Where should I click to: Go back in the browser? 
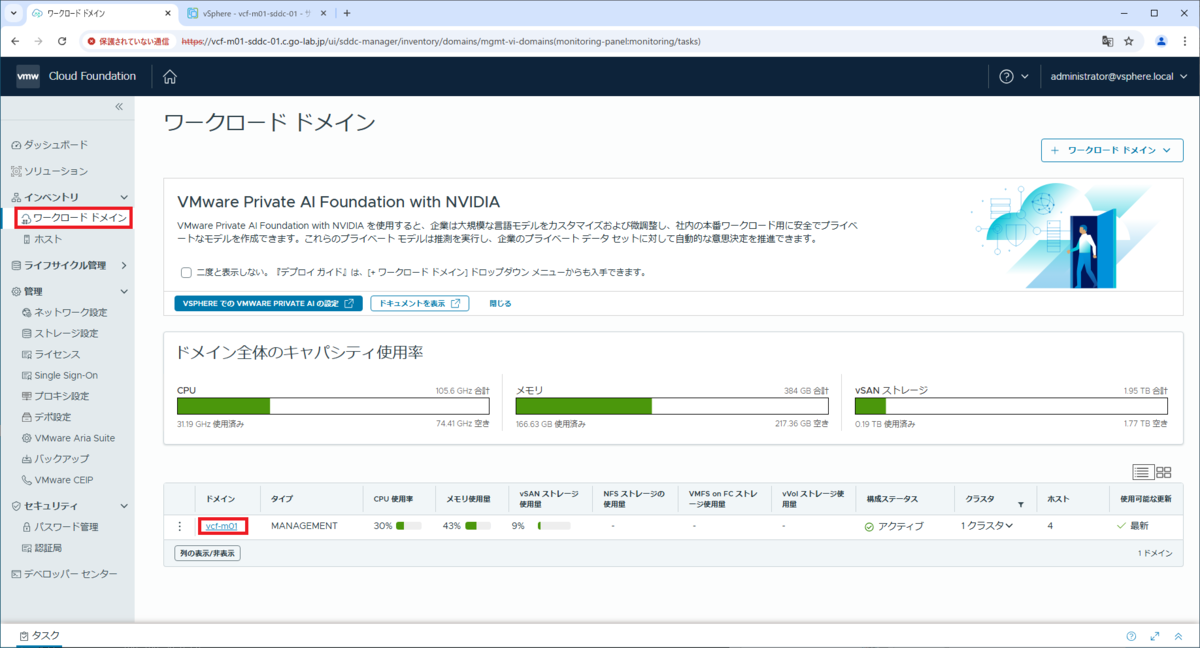pyautogui.click(x=16, y=41)
